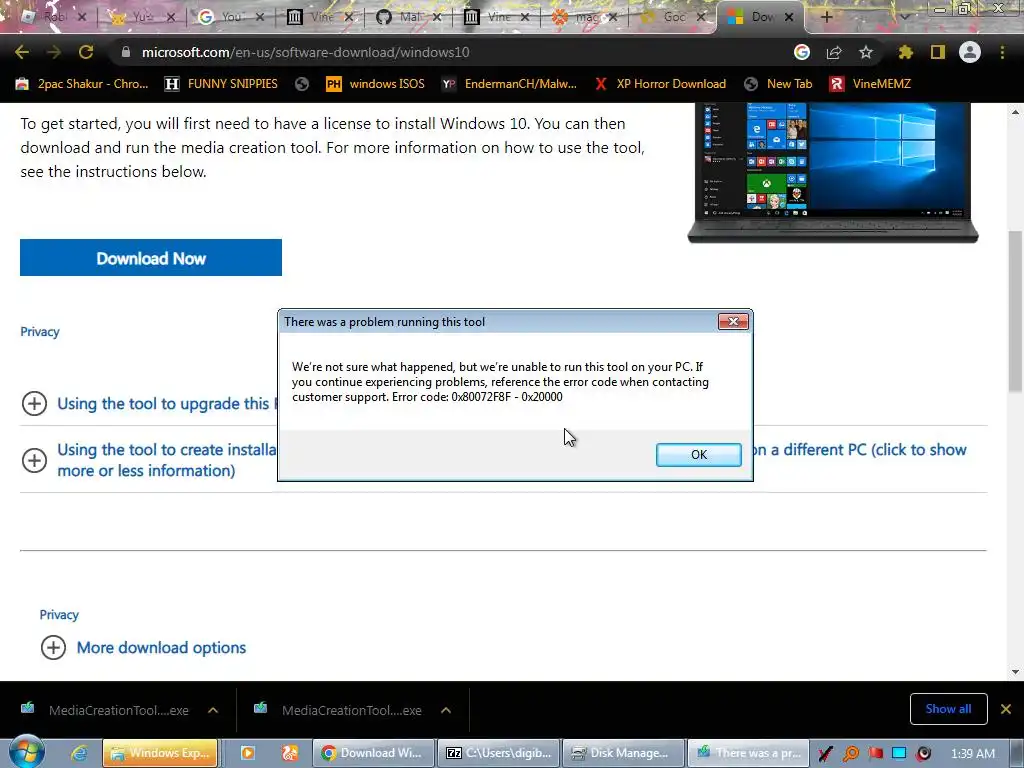Image resolution: width=1024 pixels, height=768 pixels.
Task: Open windows ISOS bookmark
Action: point(376,84)
